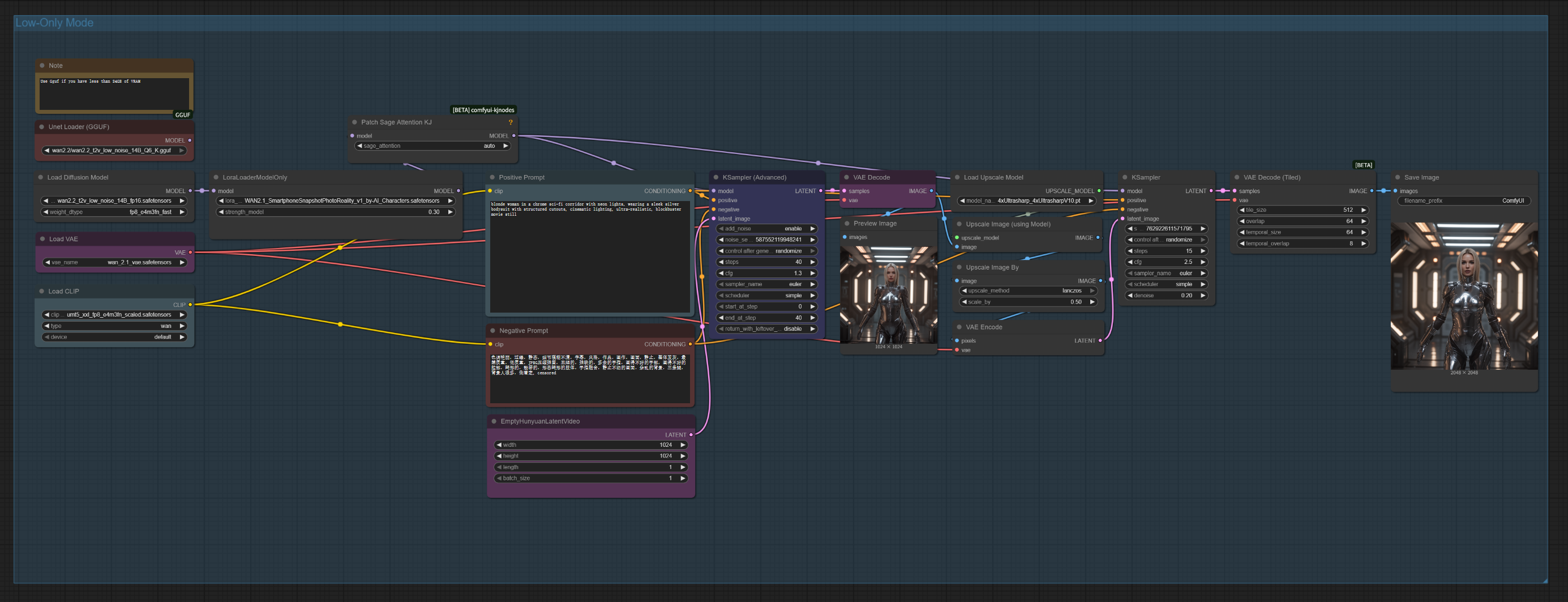Viewport: 1568px width, 602px height.
Task: Increase steps value in KSampler (Advanced)
Action: [x=813, y=262]
